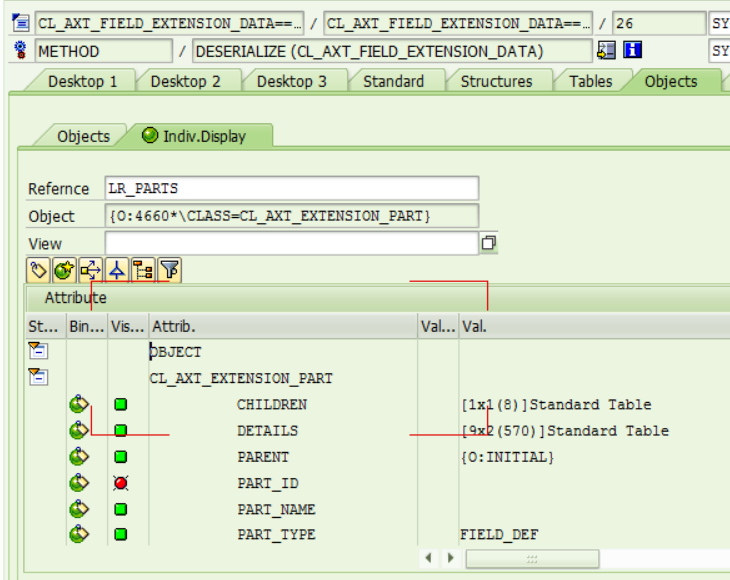Click the Refernce field containing LR_PARTS
Viewport: 730px width, 580px height.
point(291,188)
